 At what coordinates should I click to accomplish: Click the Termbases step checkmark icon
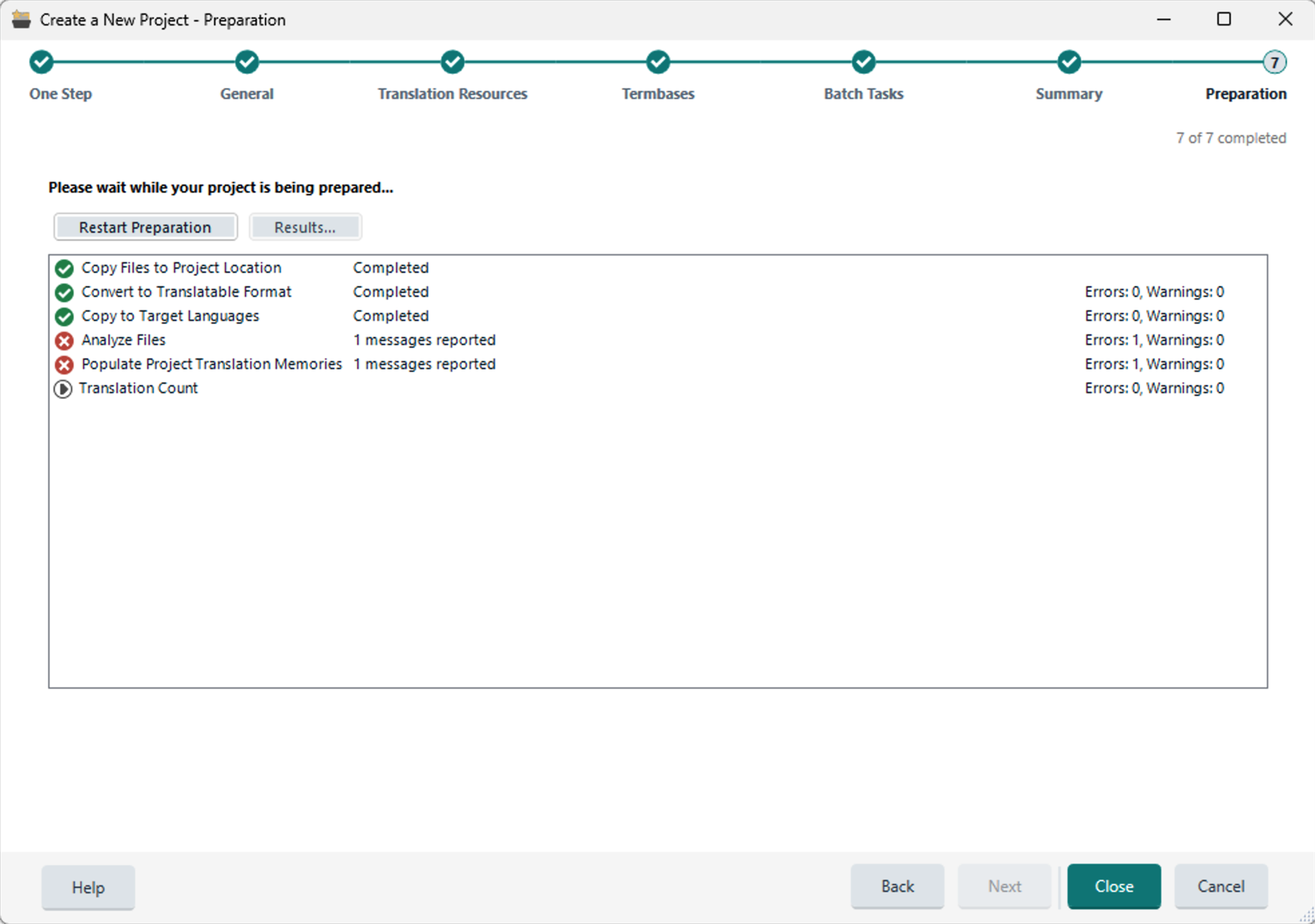coord(658,62)
